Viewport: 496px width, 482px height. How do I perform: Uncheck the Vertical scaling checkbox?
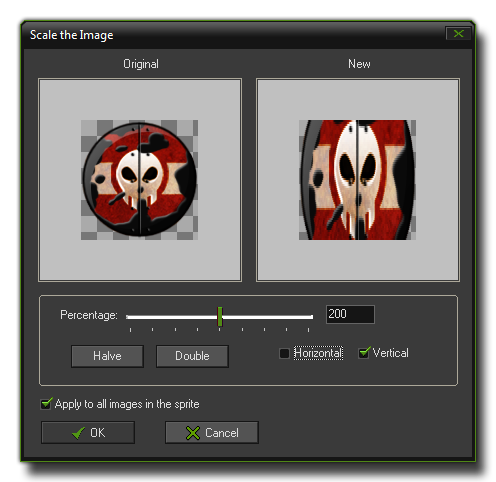point(363,353)
